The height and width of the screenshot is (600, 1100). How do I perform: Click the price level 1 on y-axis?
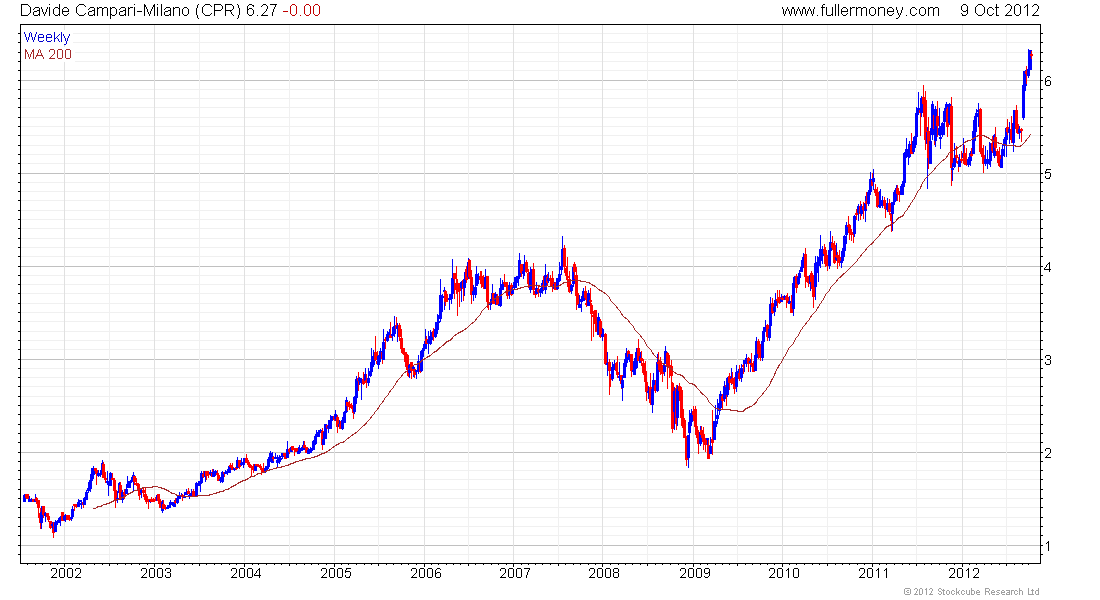click(x=1048, y=547)
